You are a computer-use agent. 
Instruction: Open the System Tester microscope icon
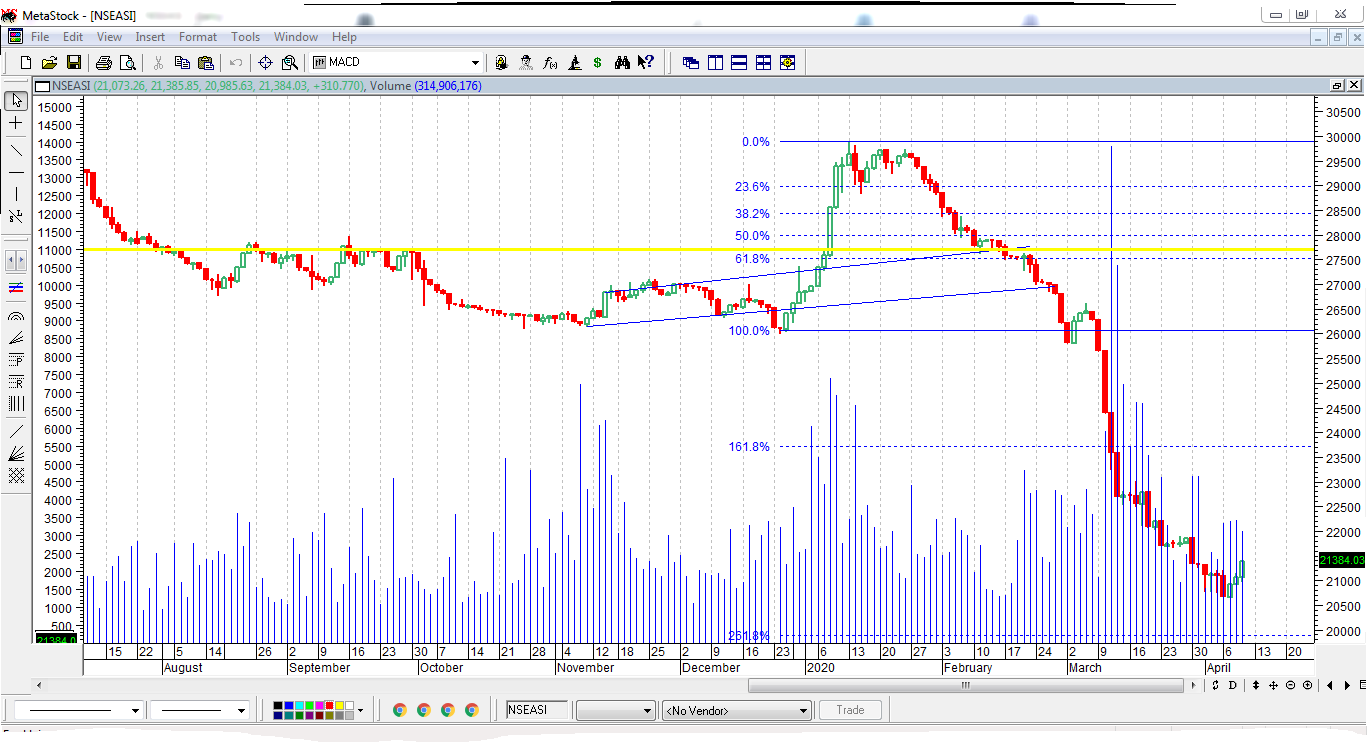[574, 62]
